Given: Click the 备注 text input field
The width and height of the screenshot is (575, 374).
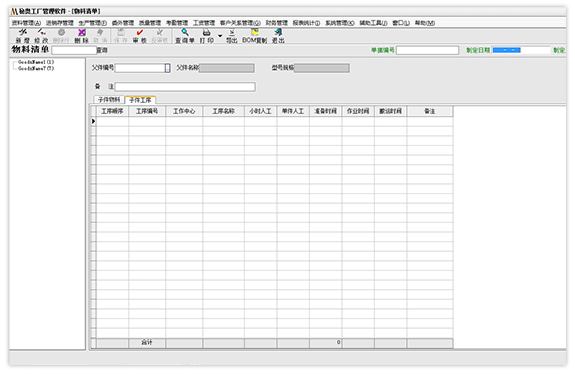Looking at the screenshot, I should click(x=185, y=87).
